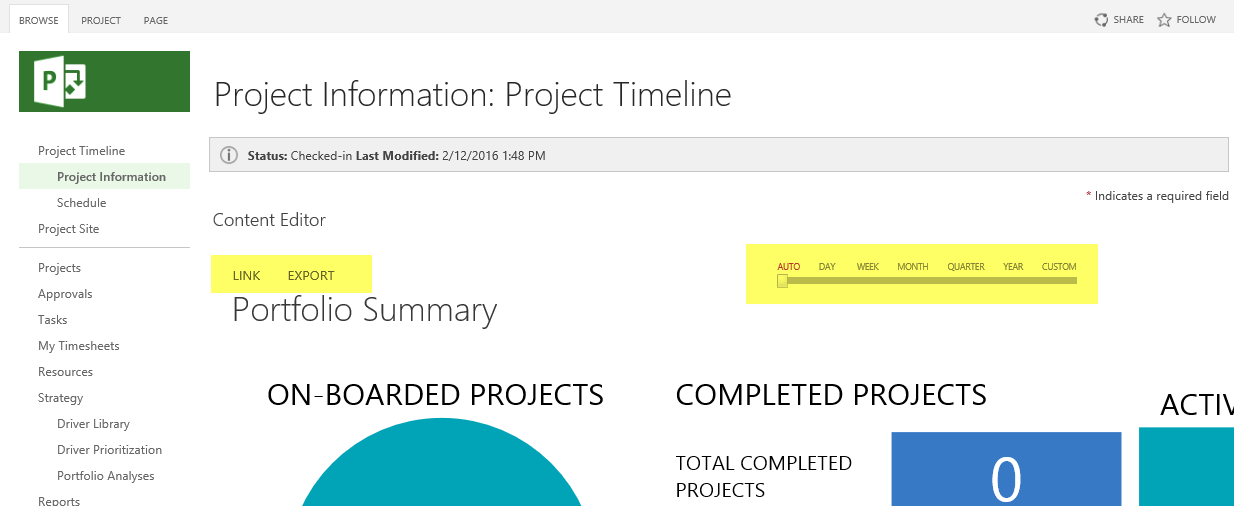1234x506 pixels.
Task: Open My Timesheets in the sidebar
Action: pyautogui.click(x=79, y=346)
